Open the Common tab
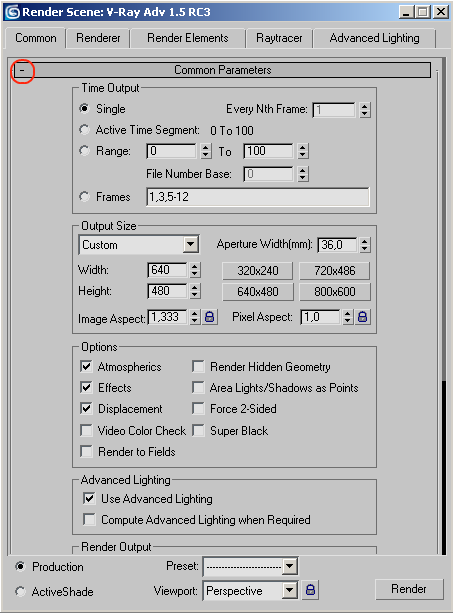Viewport: 453px width, 613px height. pos(35,38)
